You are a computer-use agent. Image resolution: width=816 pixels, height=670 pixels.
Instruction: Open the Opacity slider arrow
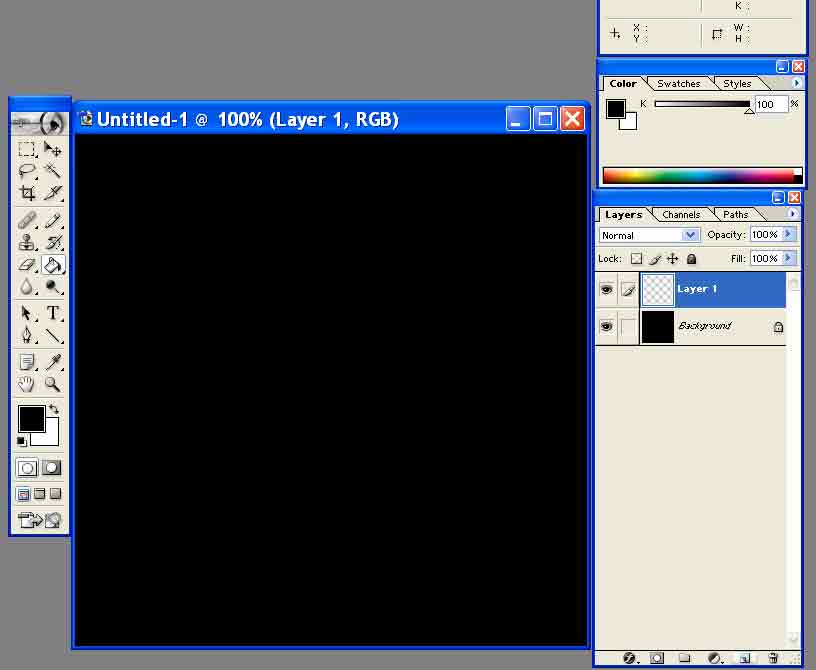tap(789, 234)
